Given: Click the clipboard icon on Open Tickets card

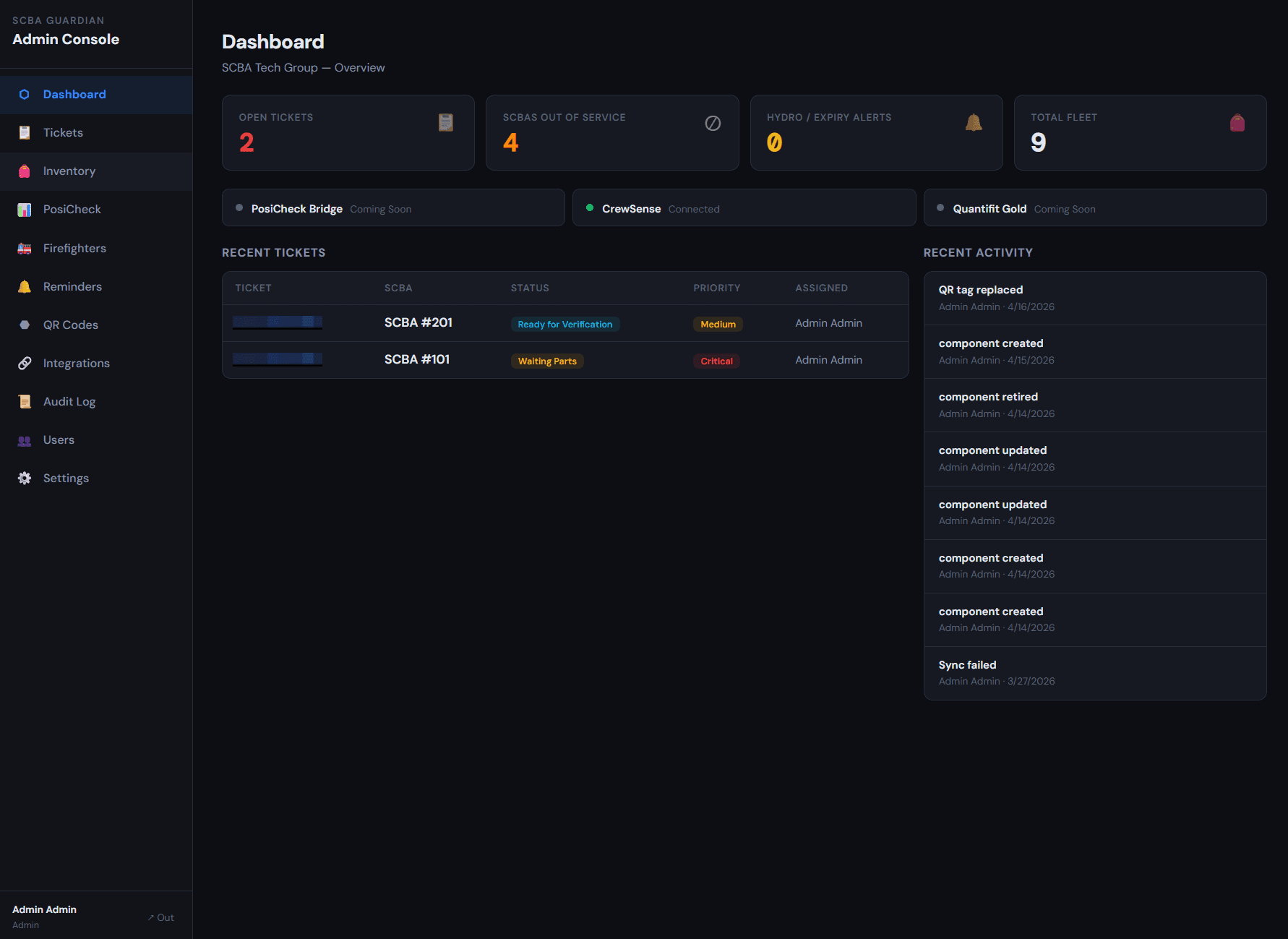Looking at the screenshot, I should click(446, 123).
